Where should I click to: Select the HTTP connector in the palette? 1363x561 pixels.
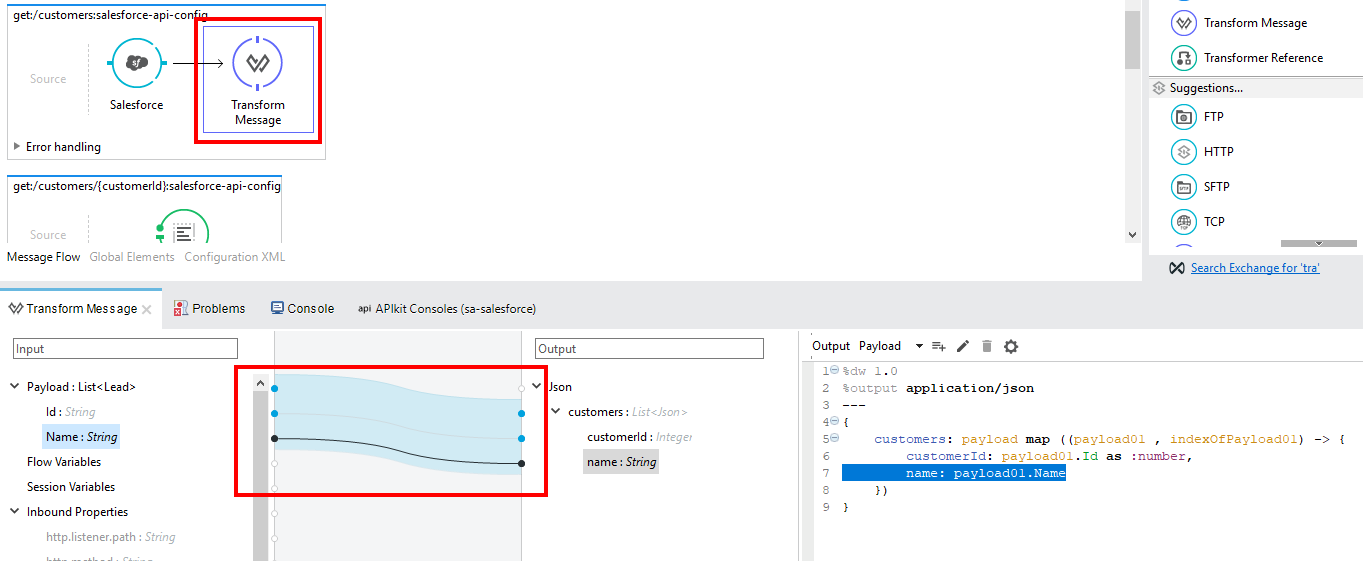[x=1184, y=152]
